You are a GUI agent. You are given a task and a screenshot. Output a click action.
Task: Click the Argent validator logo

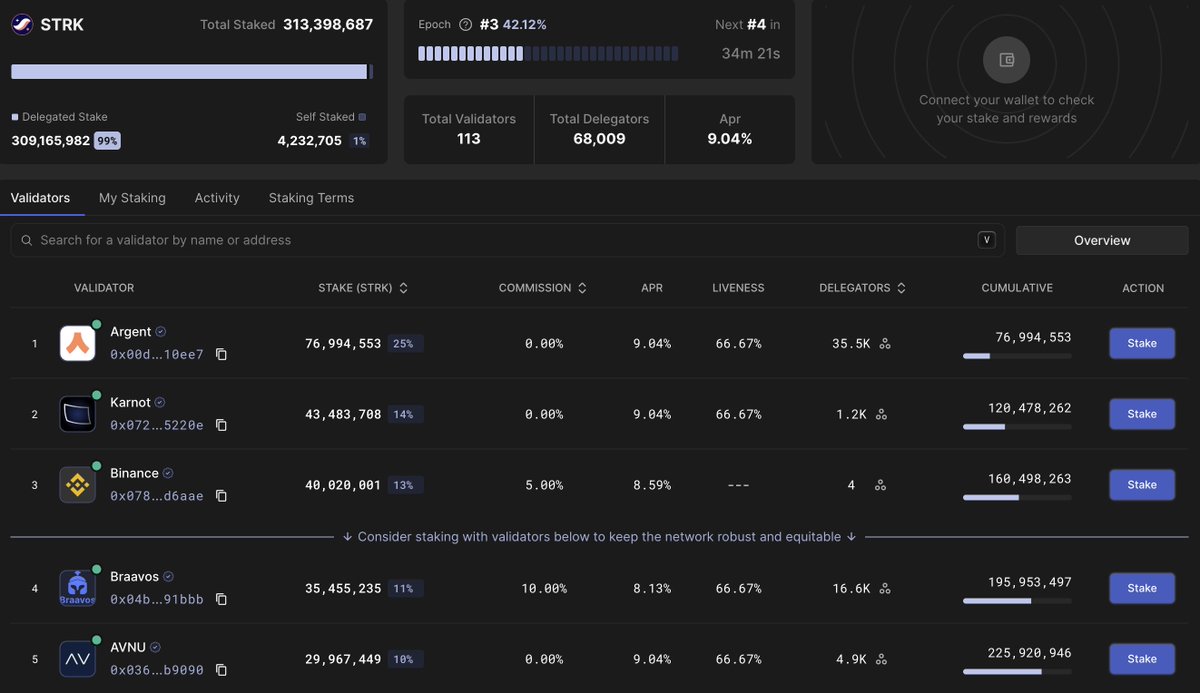78,343
